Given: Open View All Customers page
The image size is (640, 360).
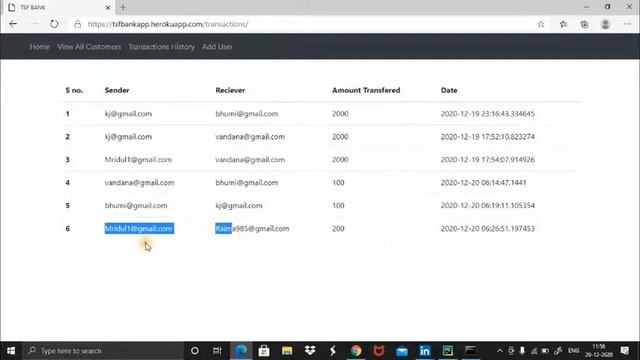Looking at the screenshot, I should pyautogui.click(x=89, y=47).
